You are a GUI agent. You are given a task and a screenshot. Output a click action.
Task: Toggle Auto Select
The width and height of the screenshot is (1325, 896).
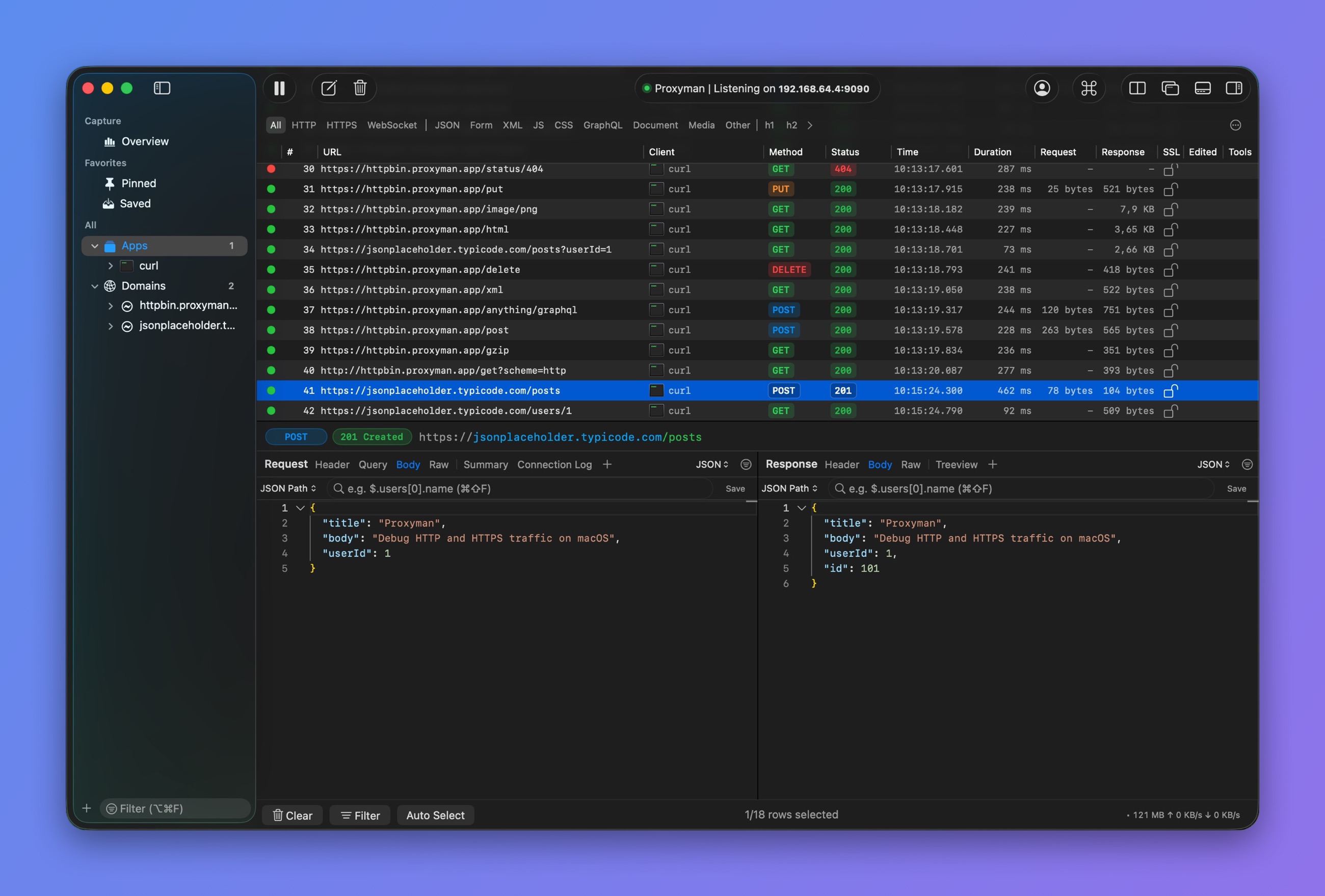[x=435, y=815]
